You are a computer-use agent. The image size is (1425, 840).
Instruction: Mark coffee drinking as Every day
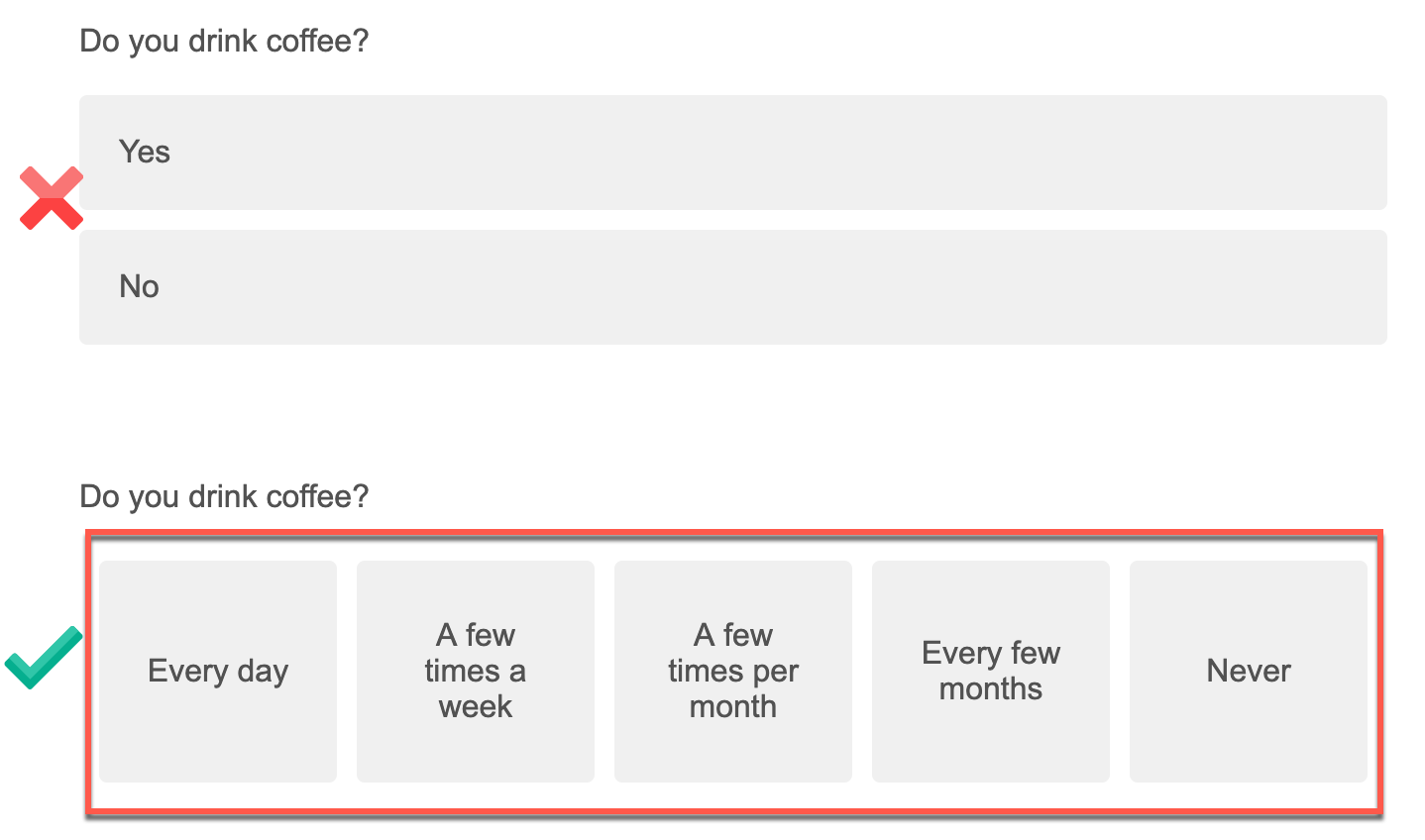point(218,672)
